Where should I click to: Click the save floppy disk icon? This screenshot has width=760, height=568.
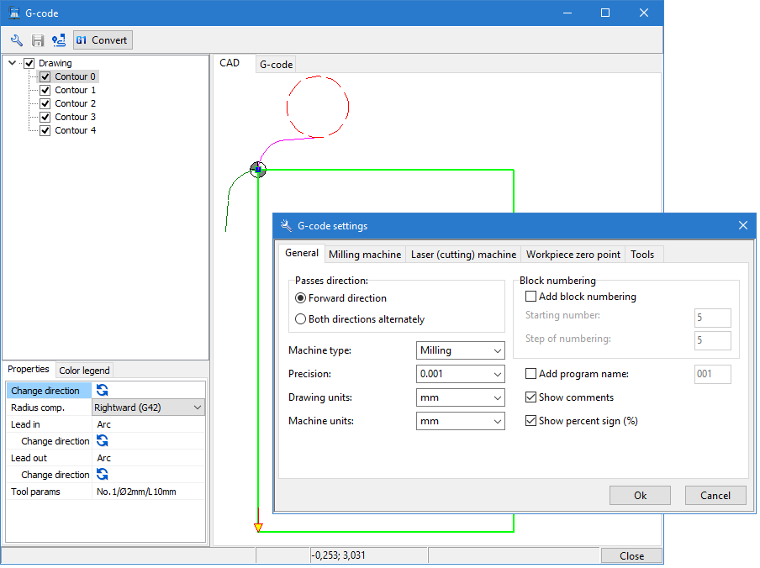38,40
